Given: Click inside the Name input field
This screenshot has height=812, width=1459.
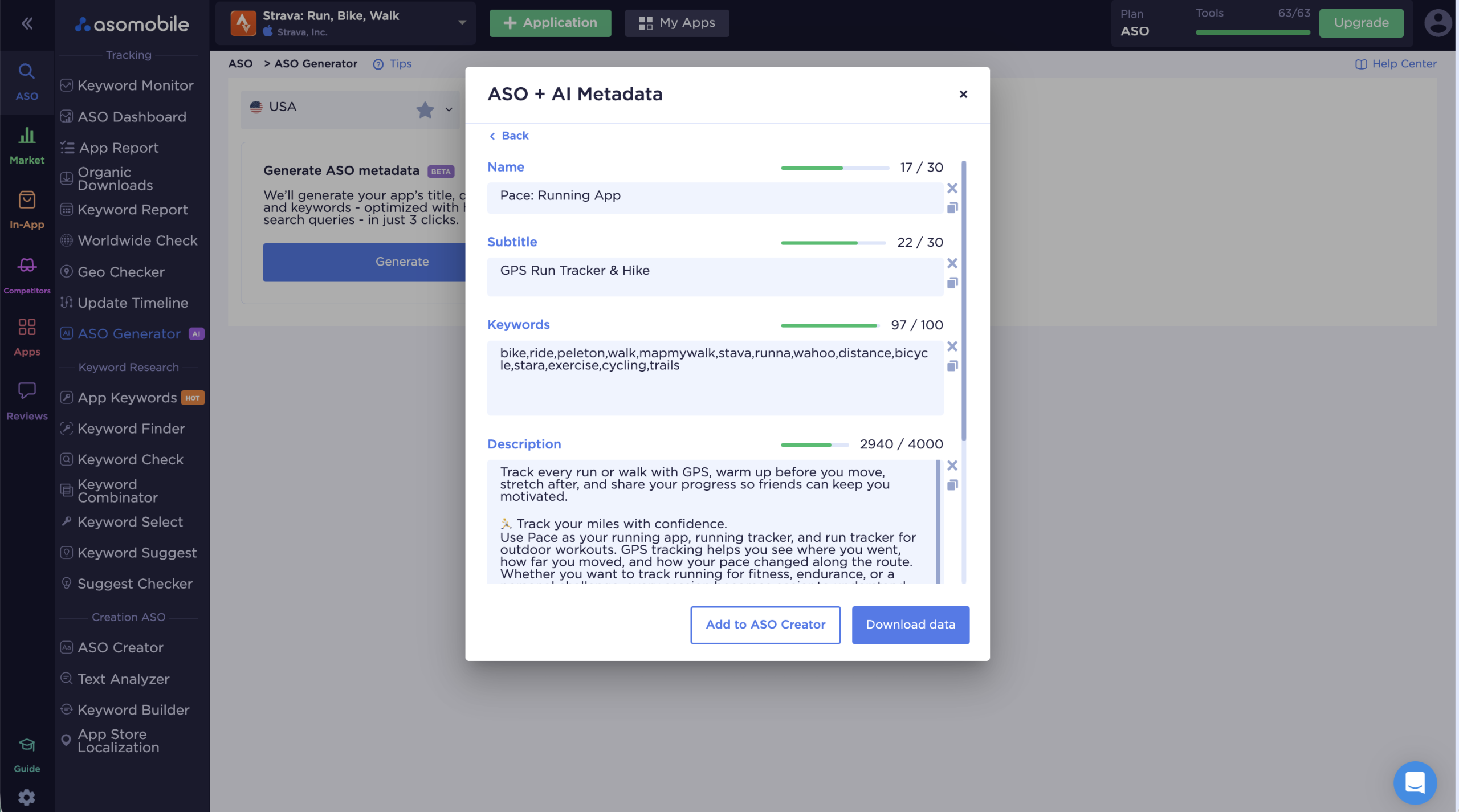Looking at the screenshot, I should 715,198.
